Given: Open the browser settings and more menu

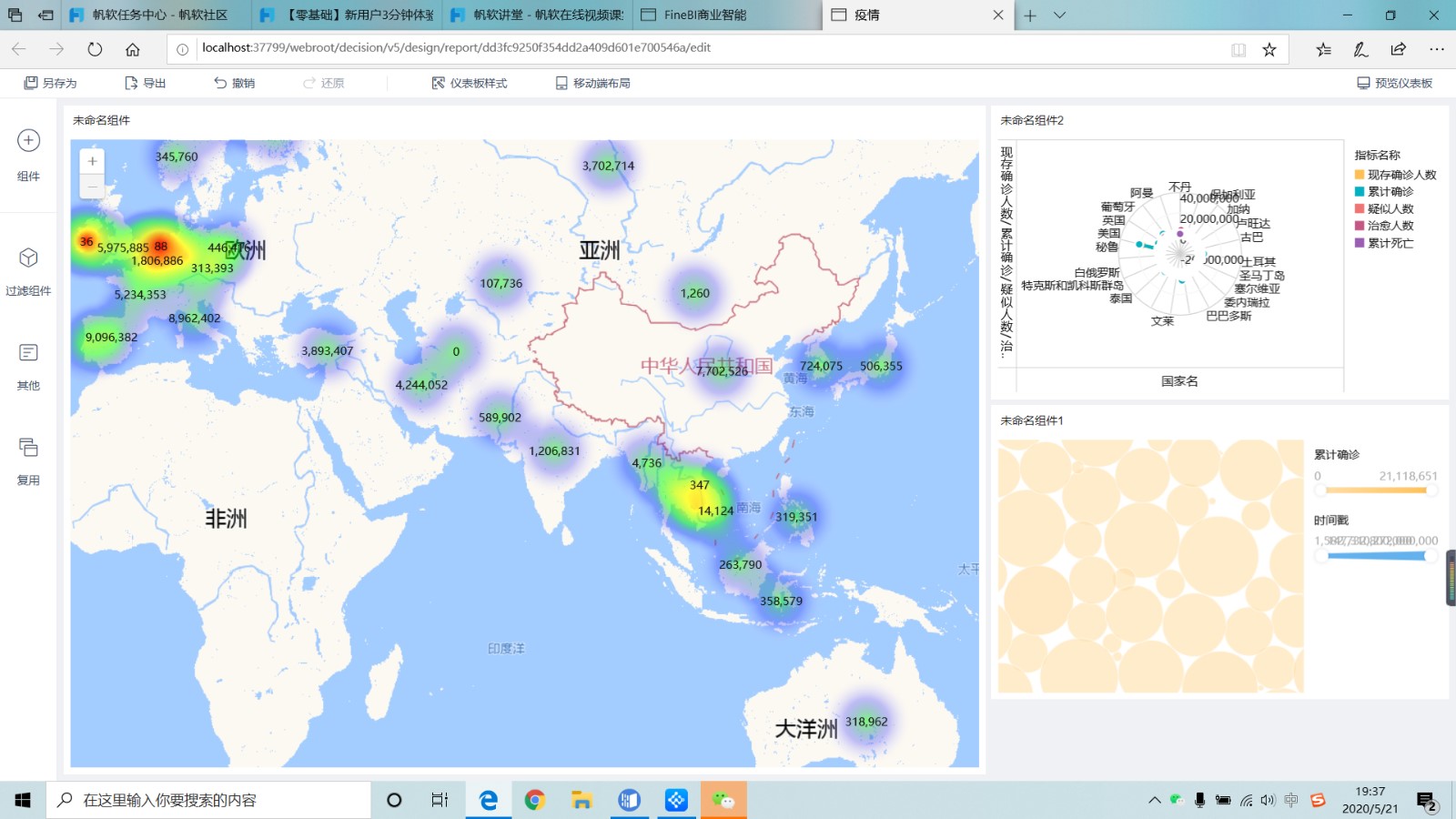Looking at the screenshot, I should (x=1437, y=49).
